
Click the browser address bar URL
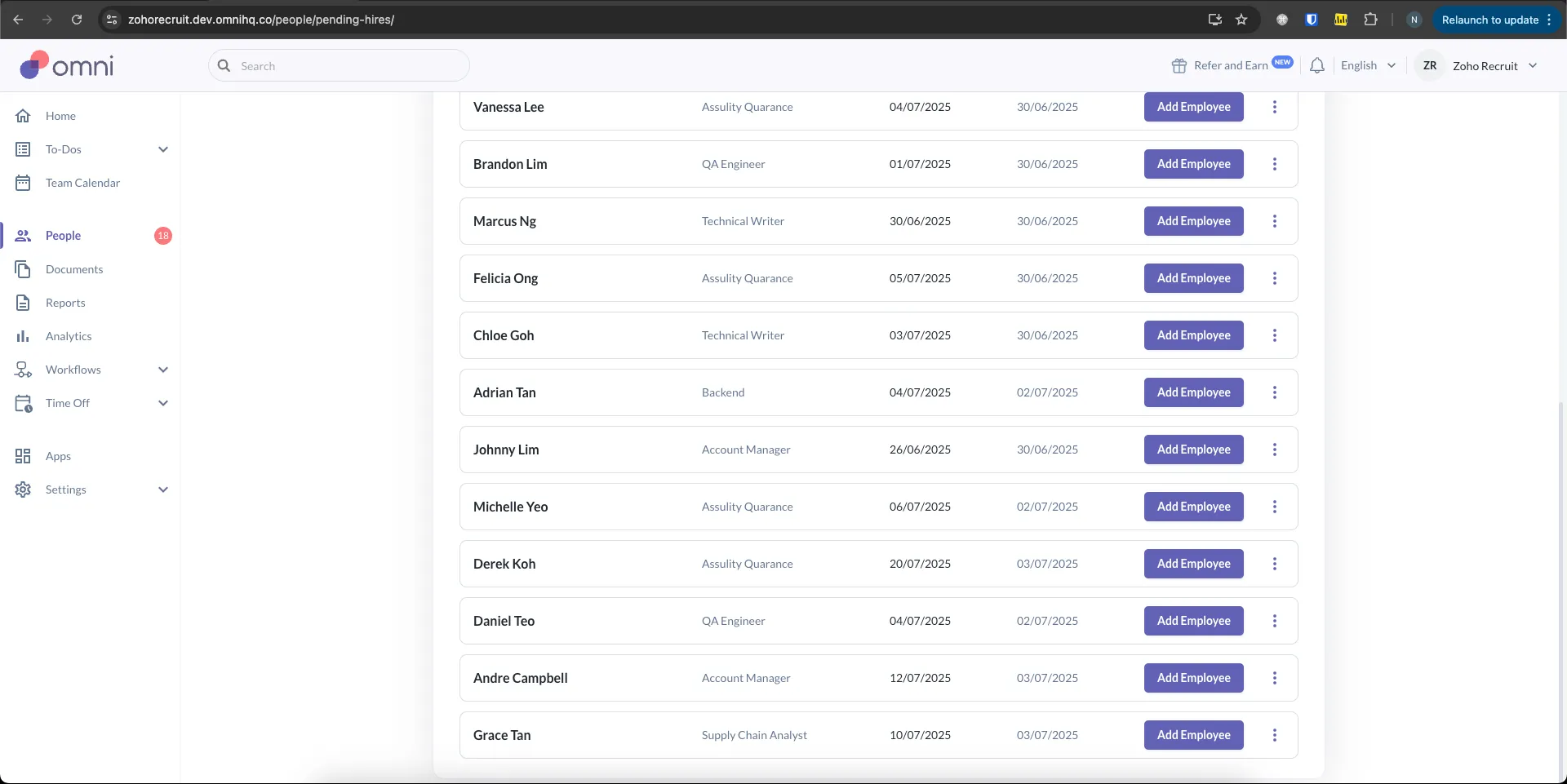click(x=261, y=20)
